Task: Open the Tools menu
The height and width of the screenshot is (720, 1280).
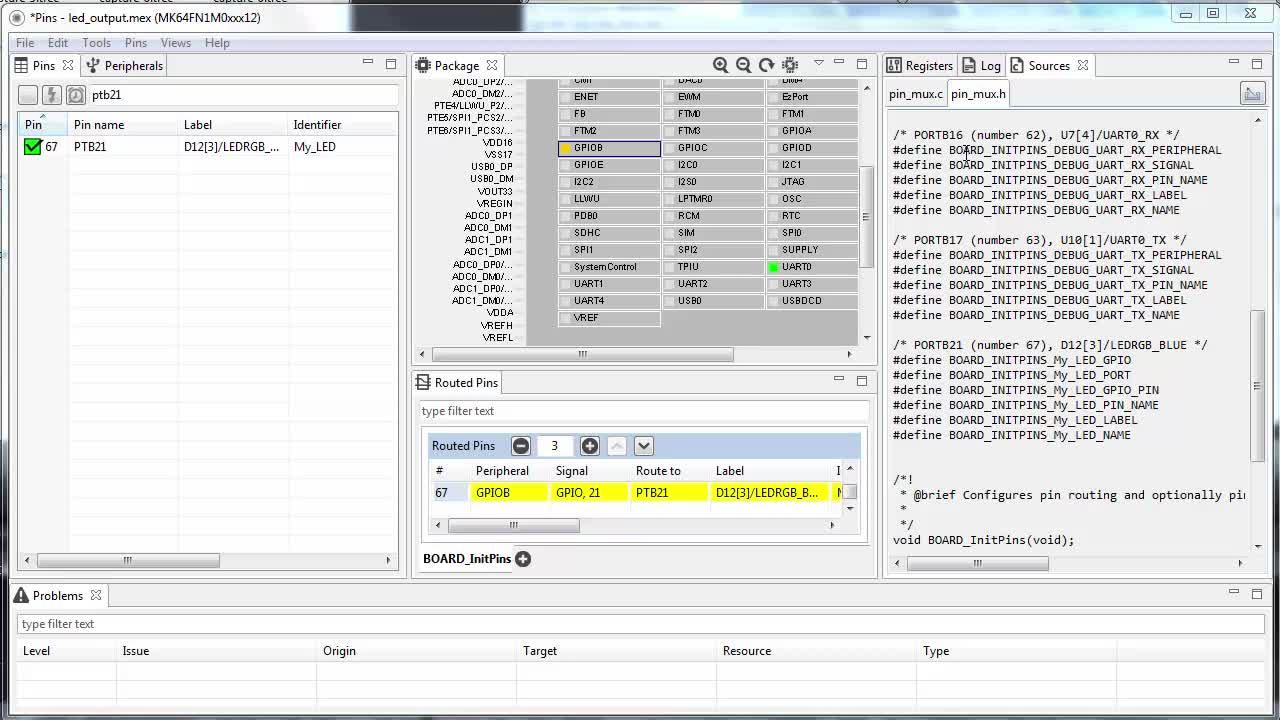Action: [x=96, y=43]
